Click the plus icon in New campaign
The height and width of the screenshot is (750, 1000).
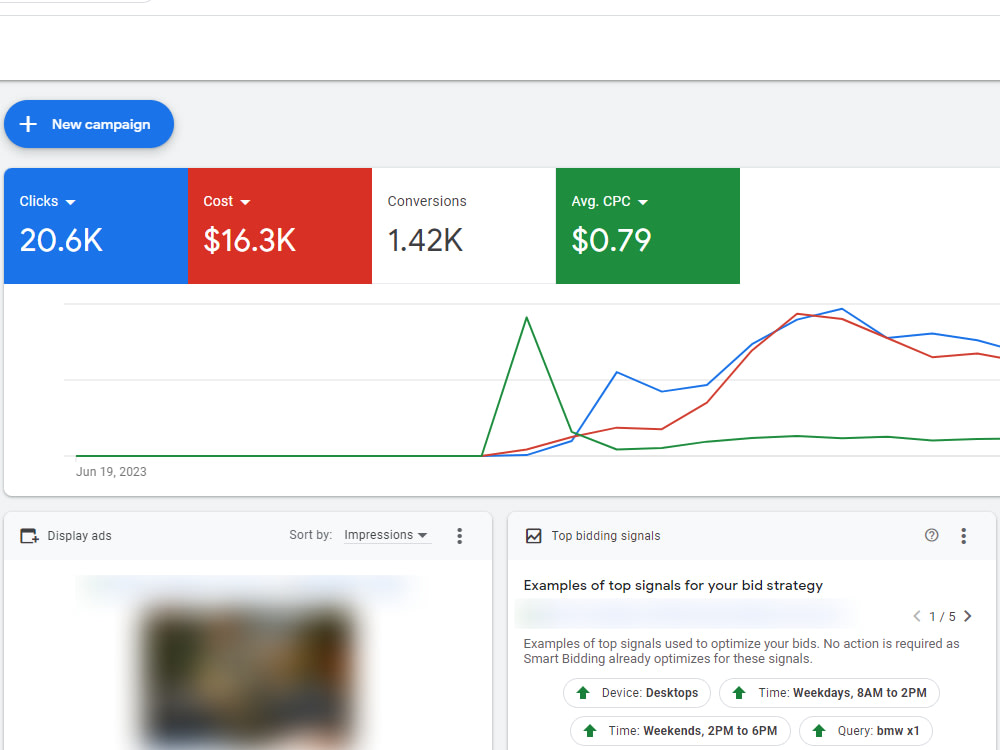(28, 124)
